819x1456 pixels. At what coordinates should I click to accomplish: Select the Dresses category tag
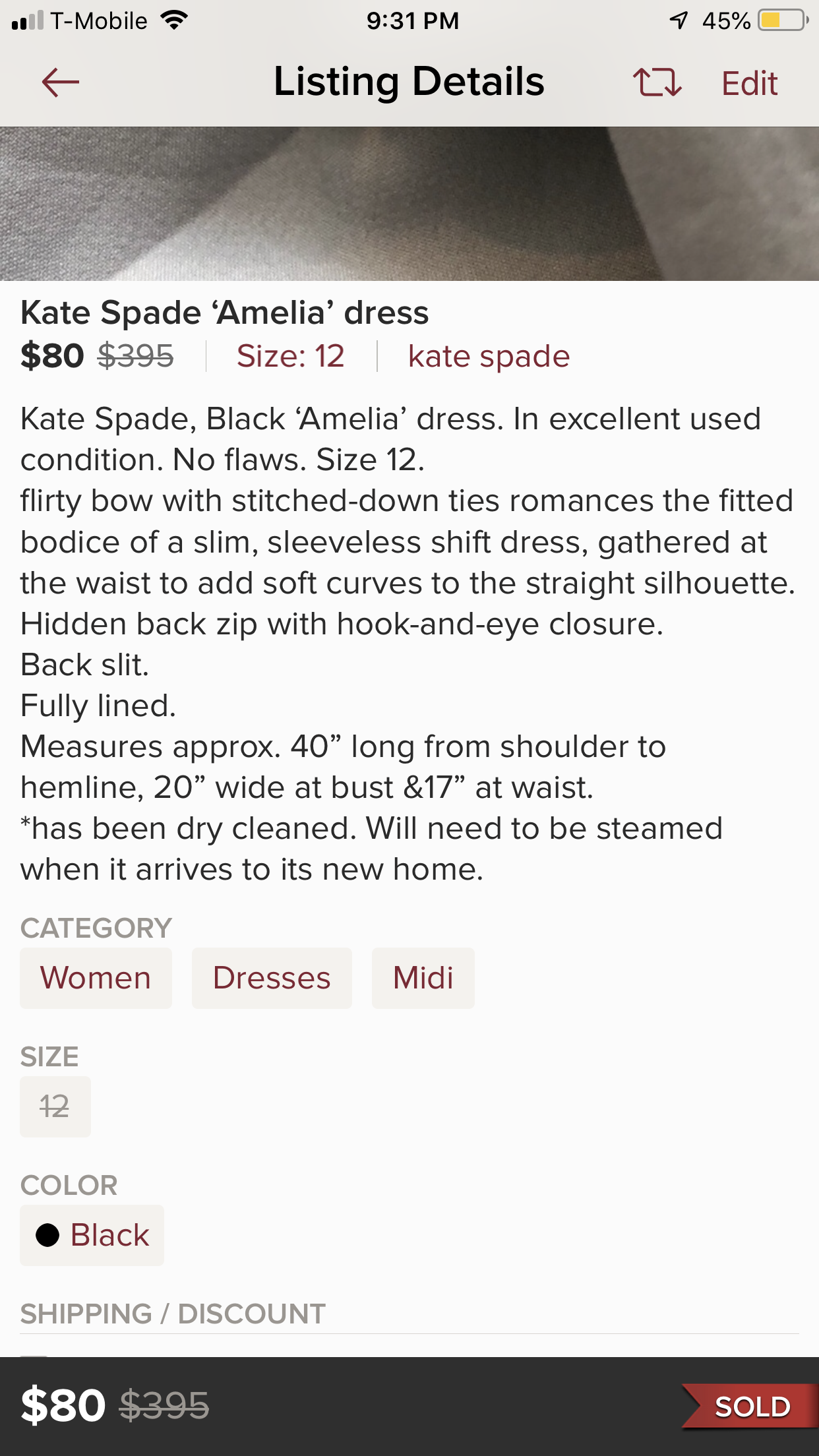click(x=272, y=978)
